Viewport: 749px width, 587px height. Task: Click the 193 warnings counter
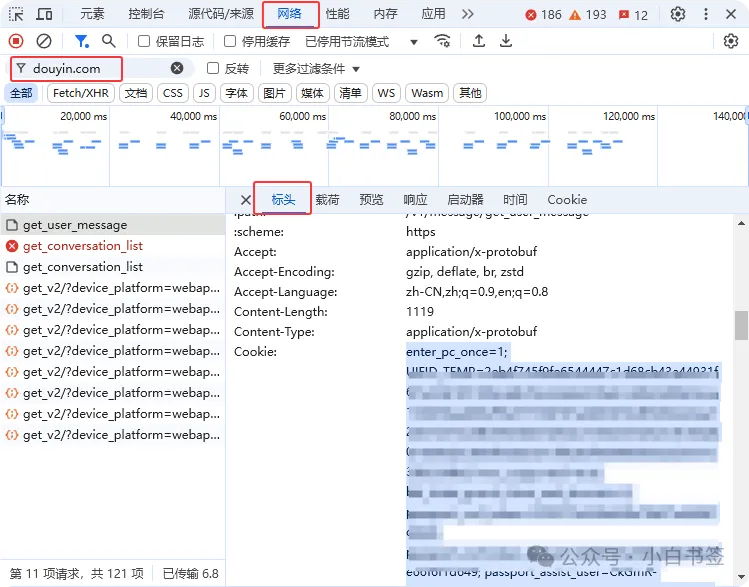pos(588,15)
